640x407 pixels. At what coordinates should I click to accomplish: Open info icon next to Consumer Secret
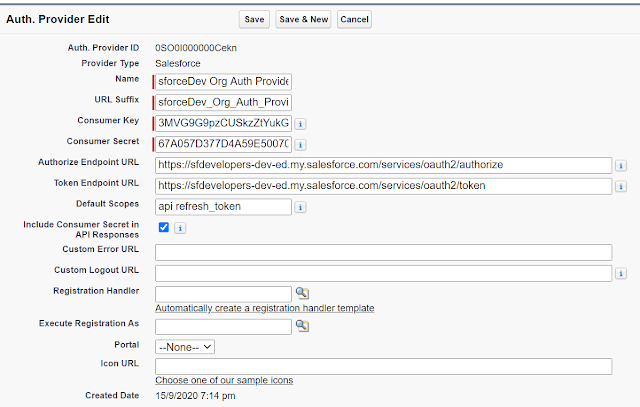300,145
